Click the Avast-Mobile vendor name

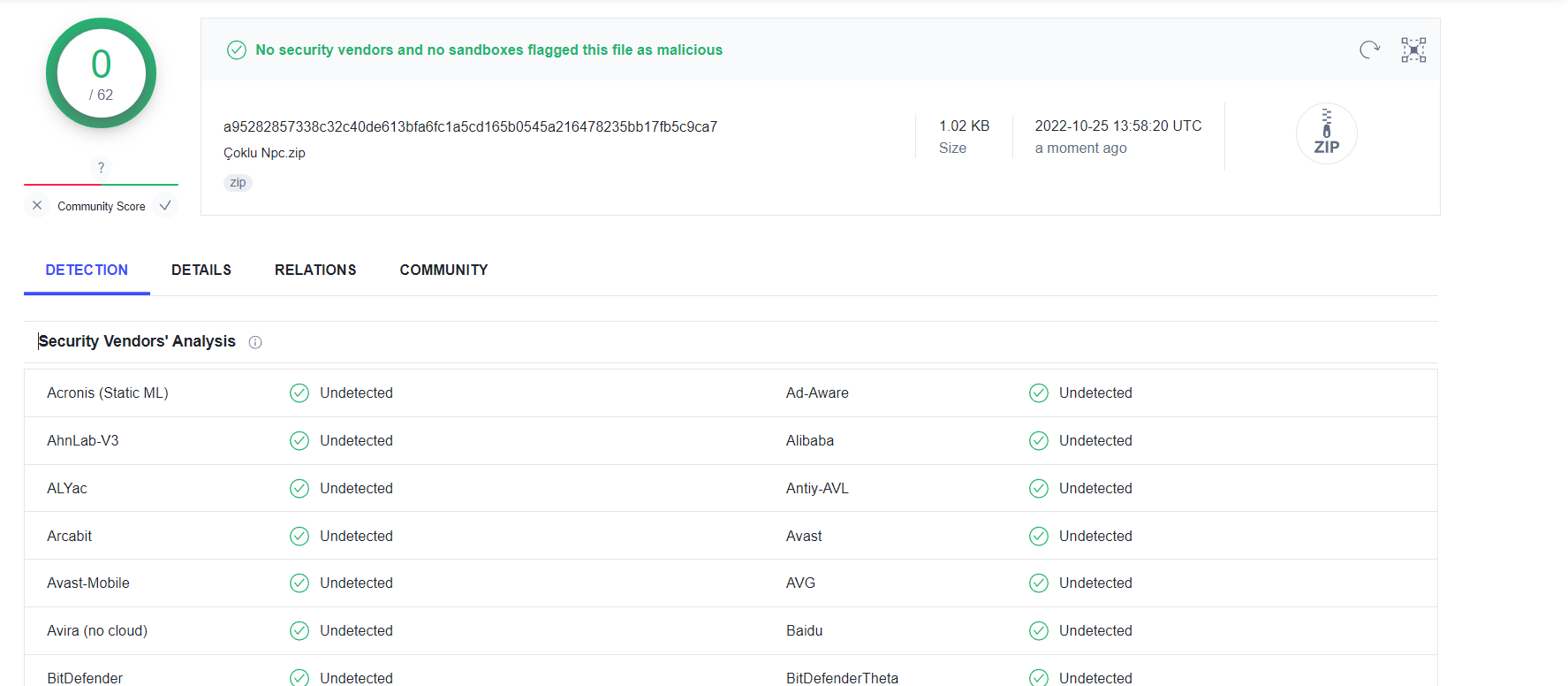[x=88, y=583]
